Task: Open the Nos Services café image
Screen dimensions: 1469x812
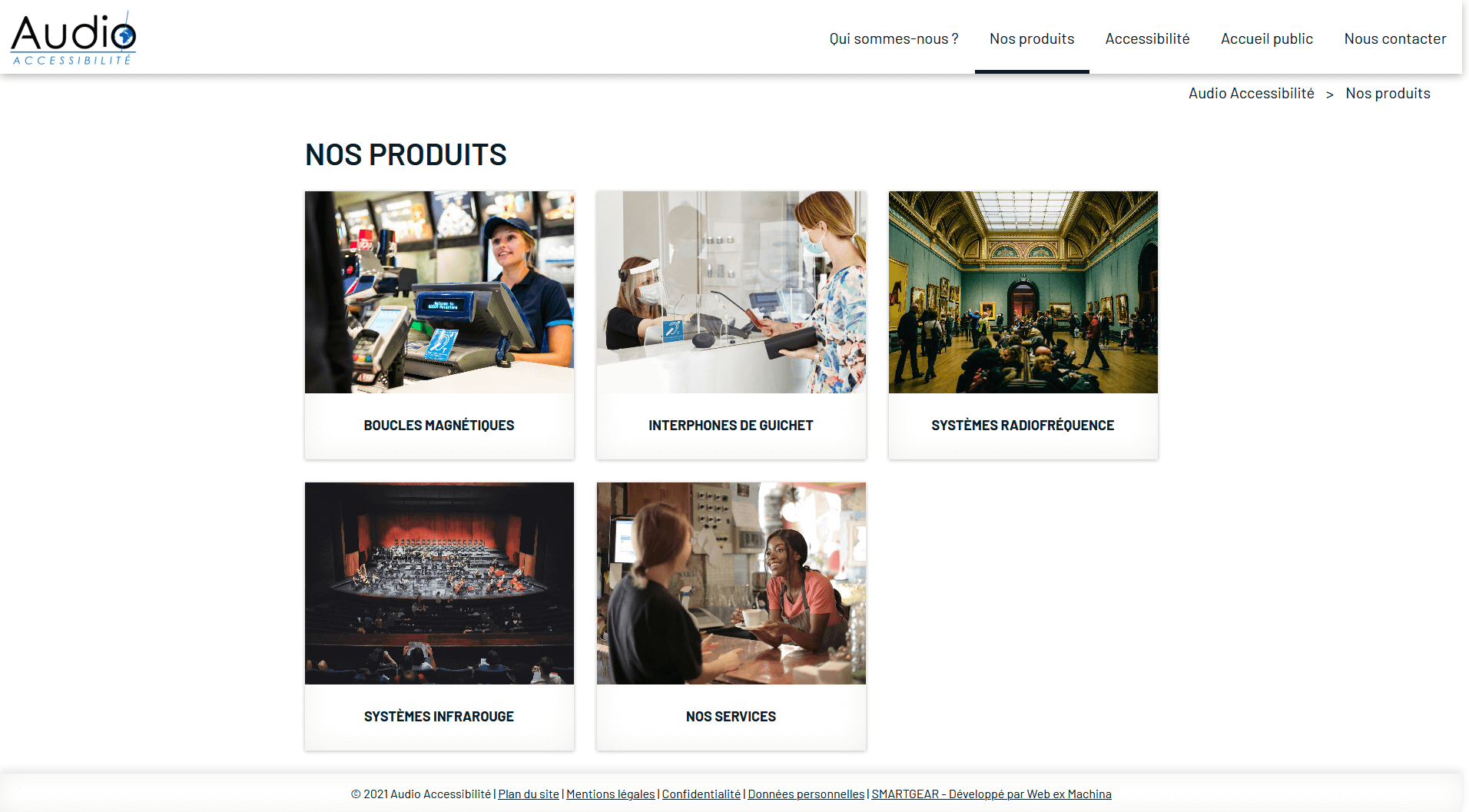Action: (x=731, y=583)
